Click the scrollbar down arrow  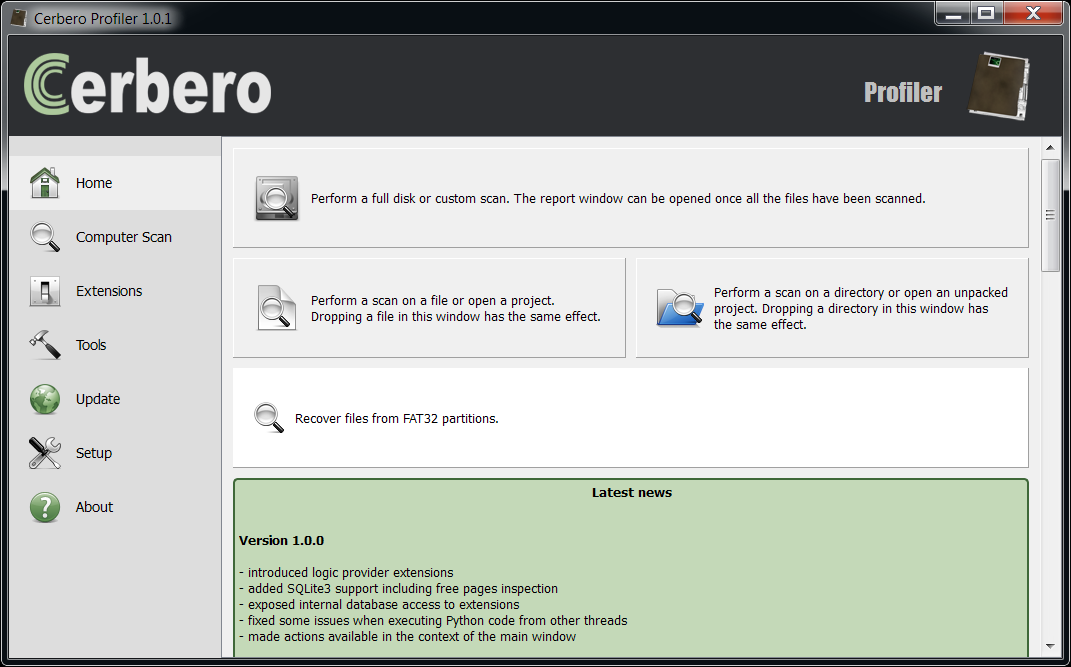[1051, 647]
